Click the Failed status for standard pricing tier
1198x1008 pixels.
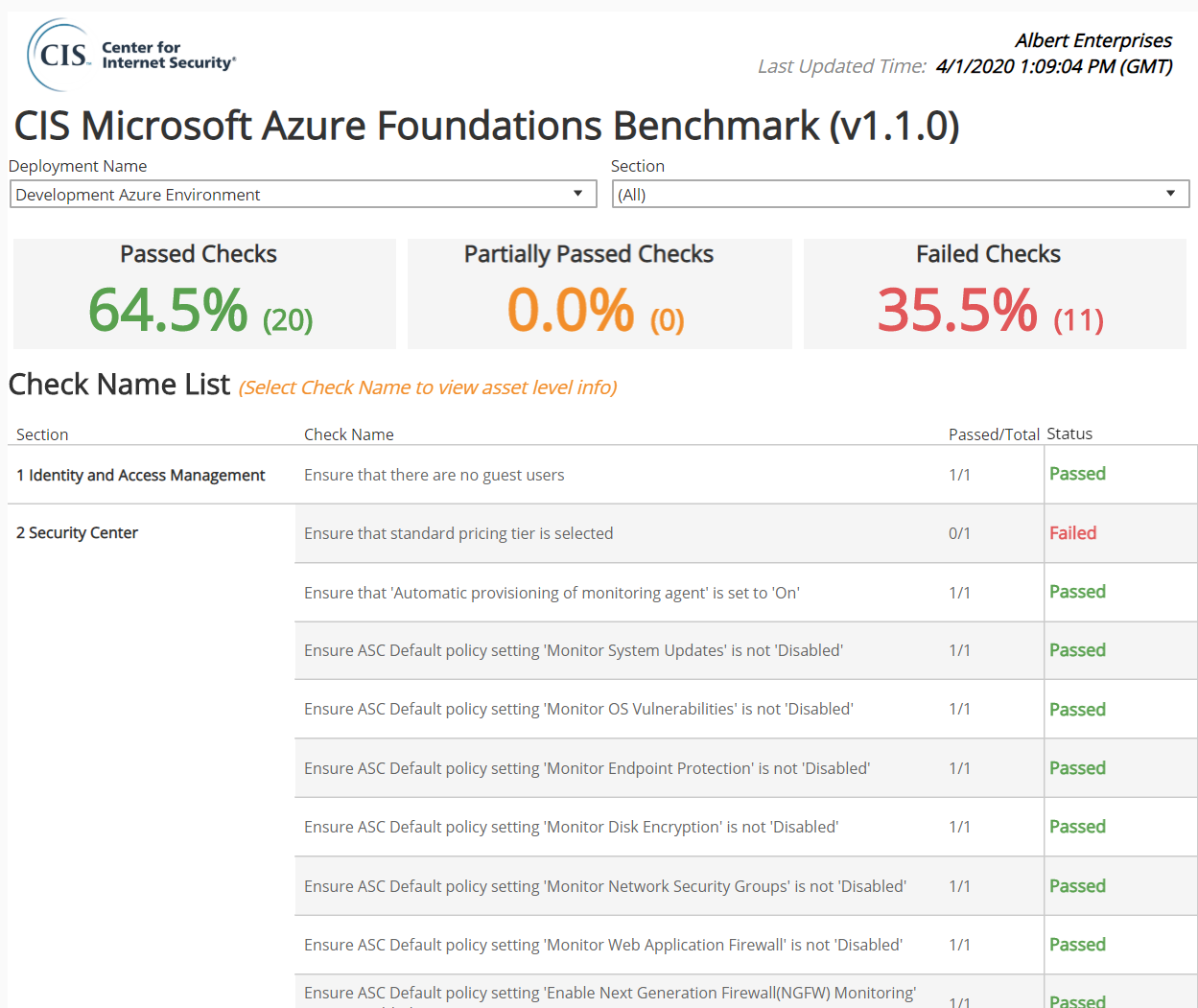click(1072, 533)
